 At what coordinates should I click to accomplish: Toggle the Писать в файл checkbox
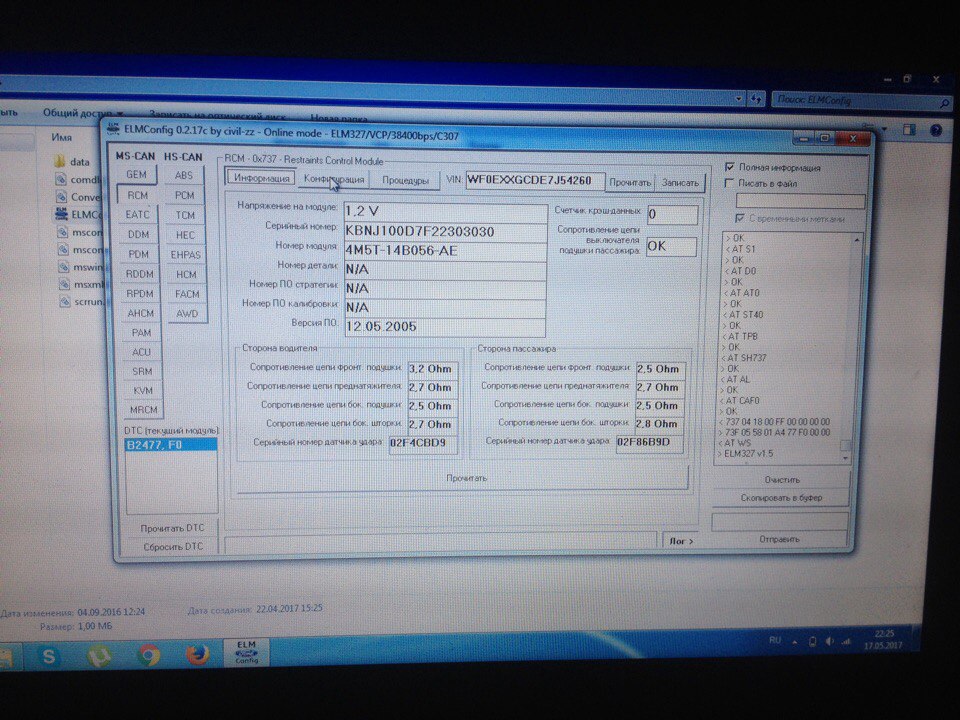pos(729,183)
